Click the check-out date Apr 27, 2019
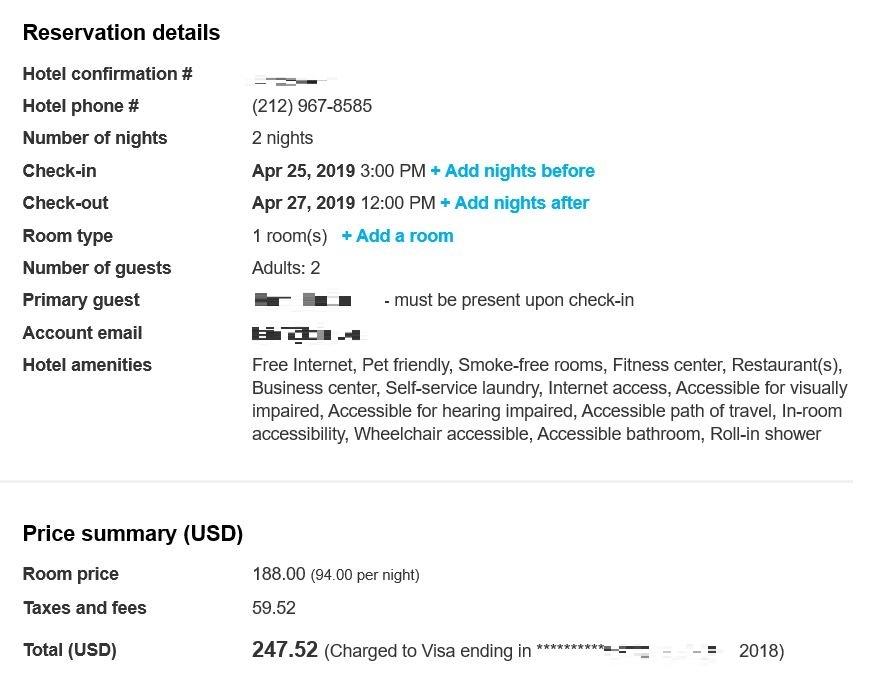This screenshot has height=683, width=870. [303, 203]
